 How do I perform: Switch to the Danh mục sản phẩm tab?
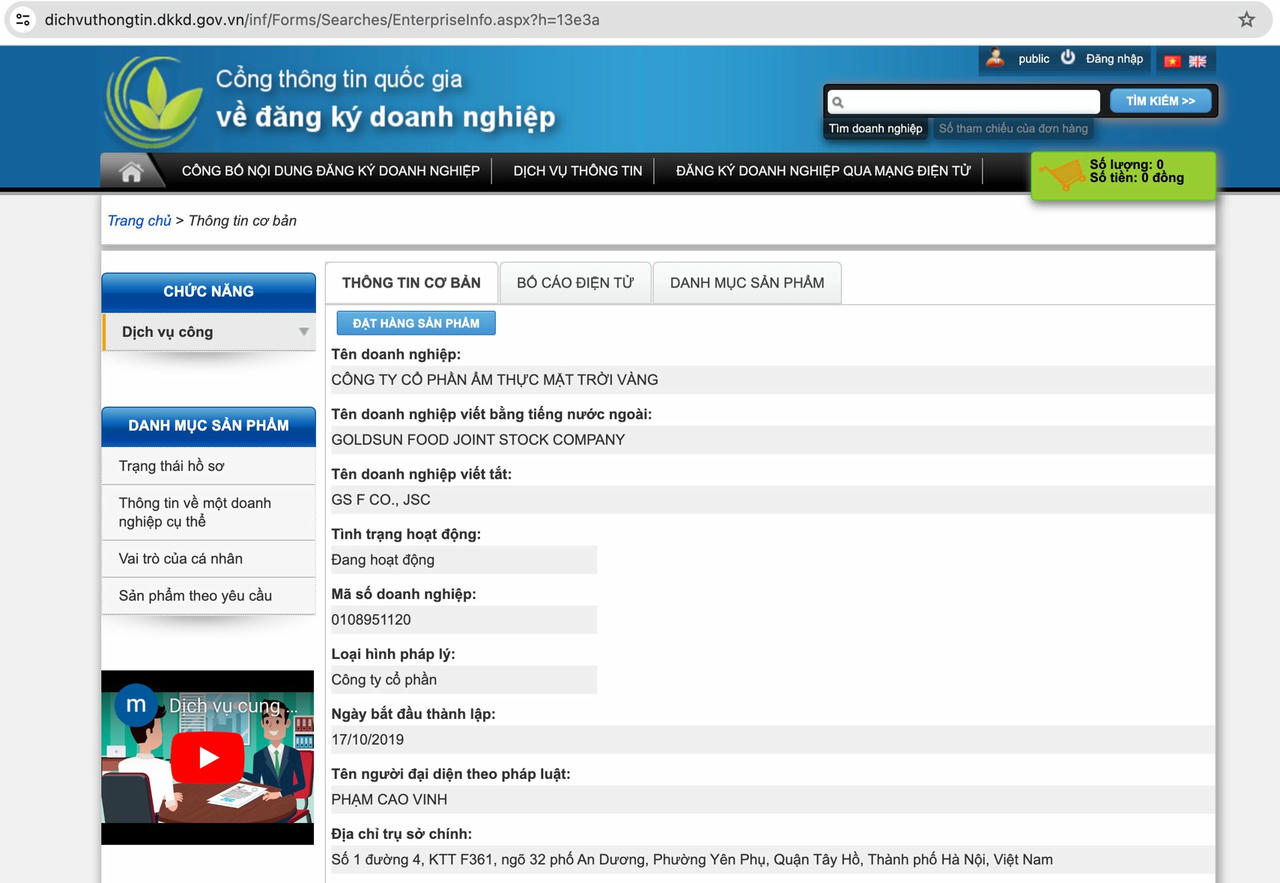(x=747, y=283)
